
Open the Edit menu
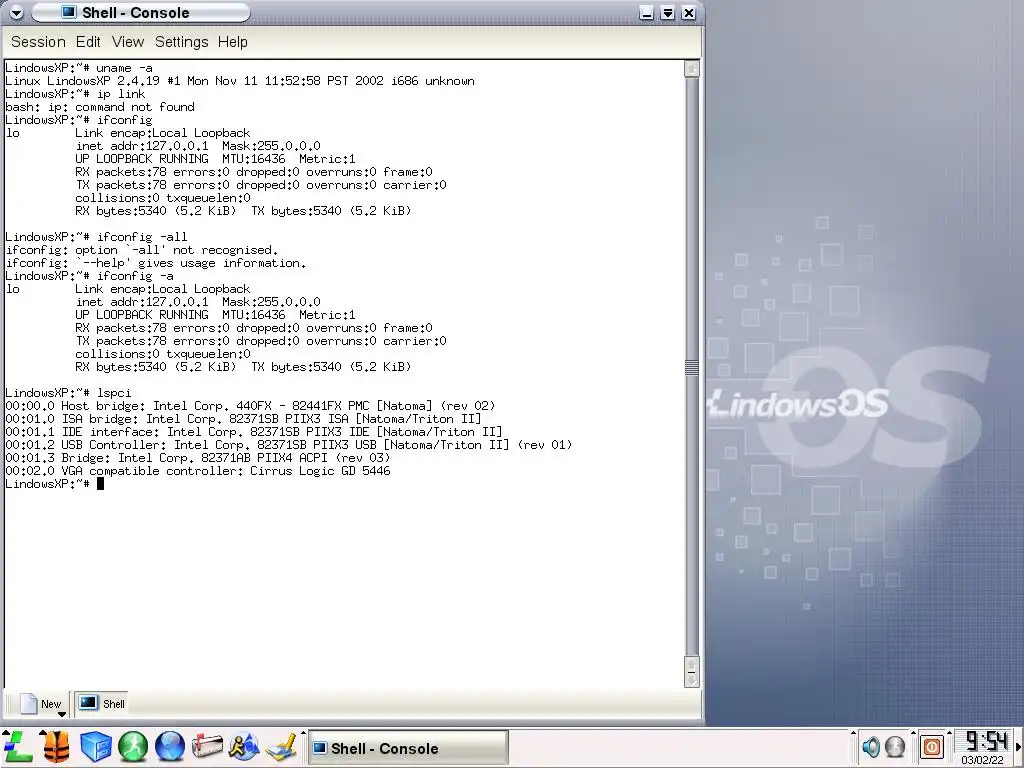point(88,42)
